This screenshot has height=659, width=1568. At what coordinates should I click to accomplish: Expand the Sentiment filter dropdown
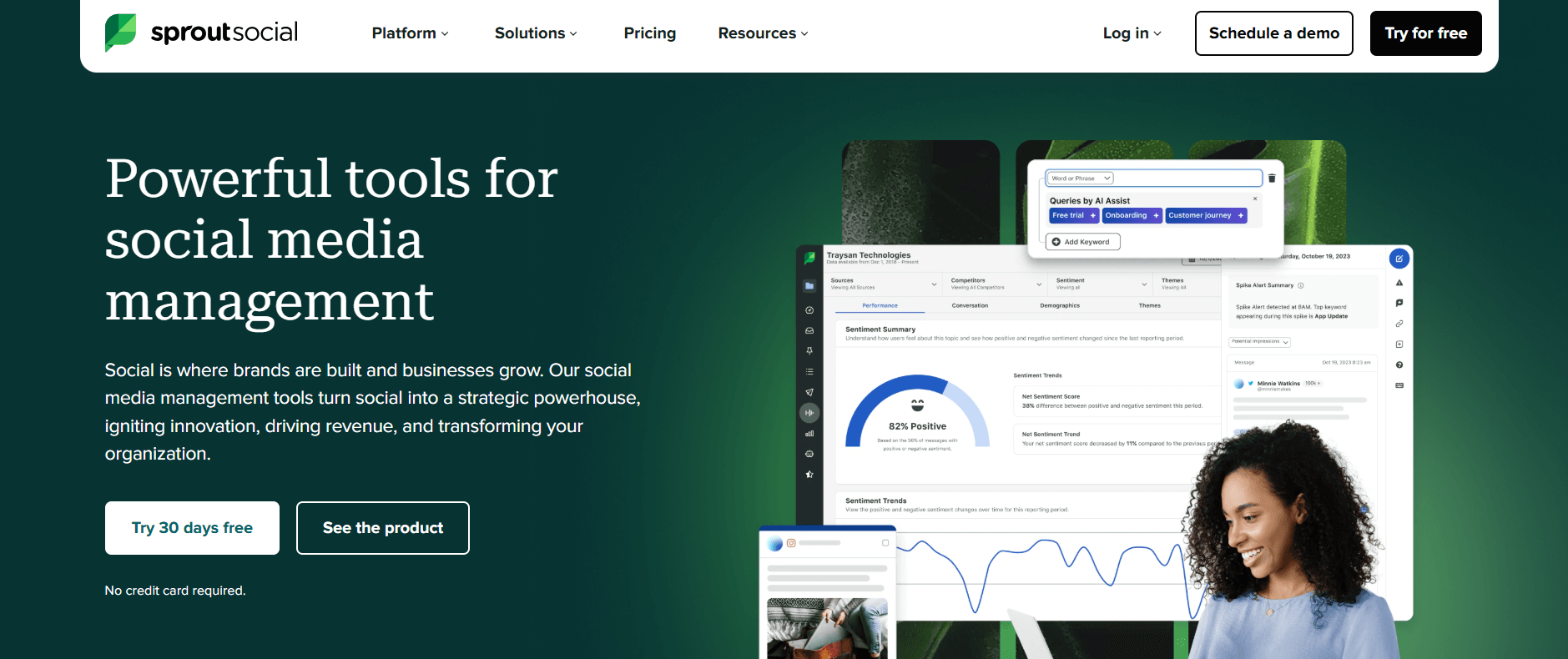[x=1102, y=284]
